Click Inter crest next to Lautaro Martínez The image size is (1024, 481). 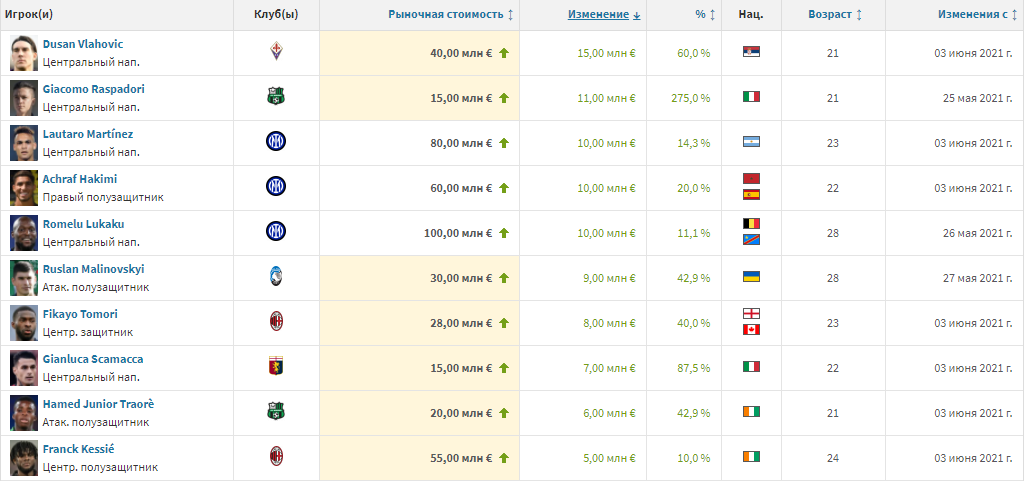coord(276,141)
